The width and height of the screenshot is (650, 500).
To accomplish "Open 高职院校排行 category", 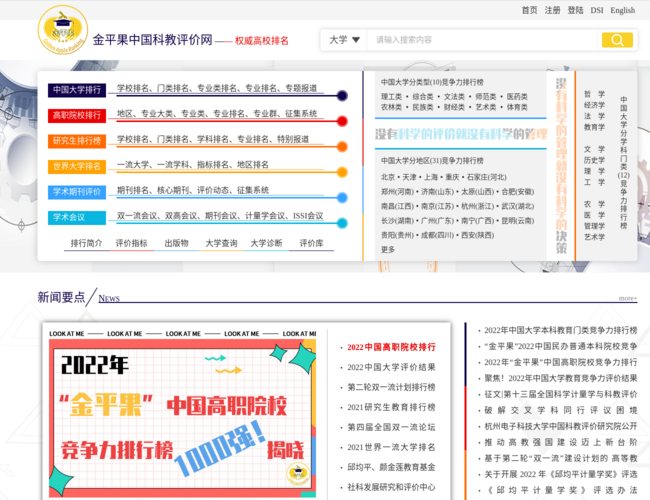I will pos(77,115).
